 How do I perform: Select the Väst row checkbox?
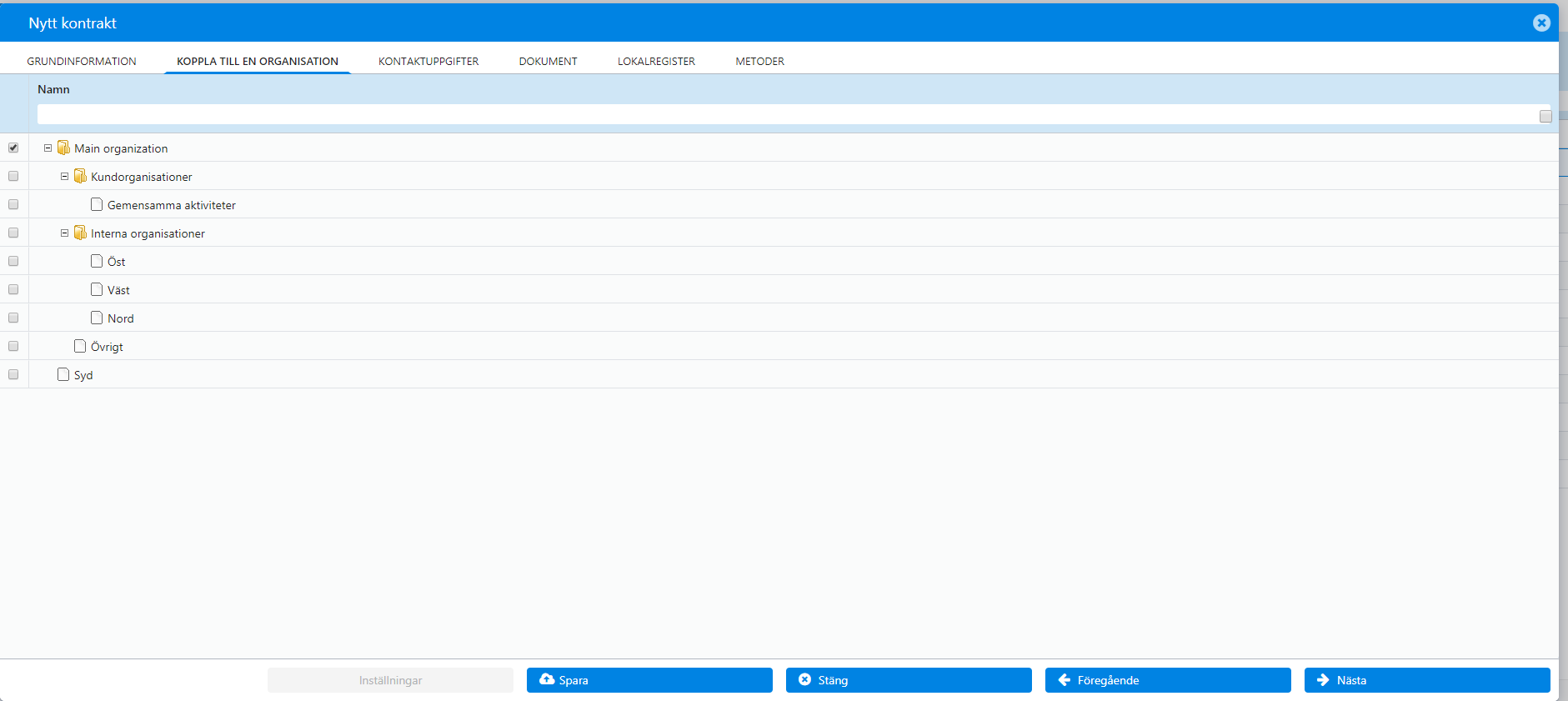pos(13,289)
